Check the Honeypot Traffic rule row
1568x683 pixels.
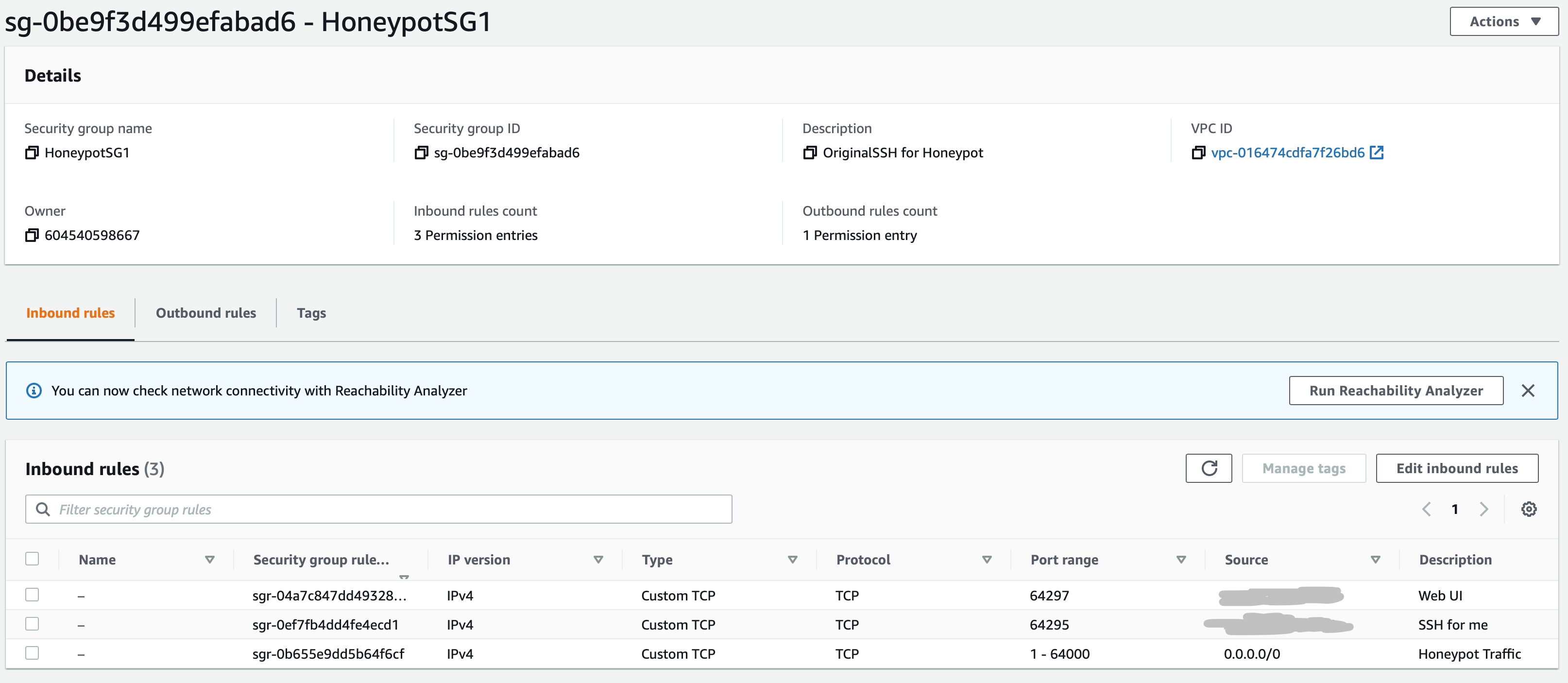click(32, 653)
